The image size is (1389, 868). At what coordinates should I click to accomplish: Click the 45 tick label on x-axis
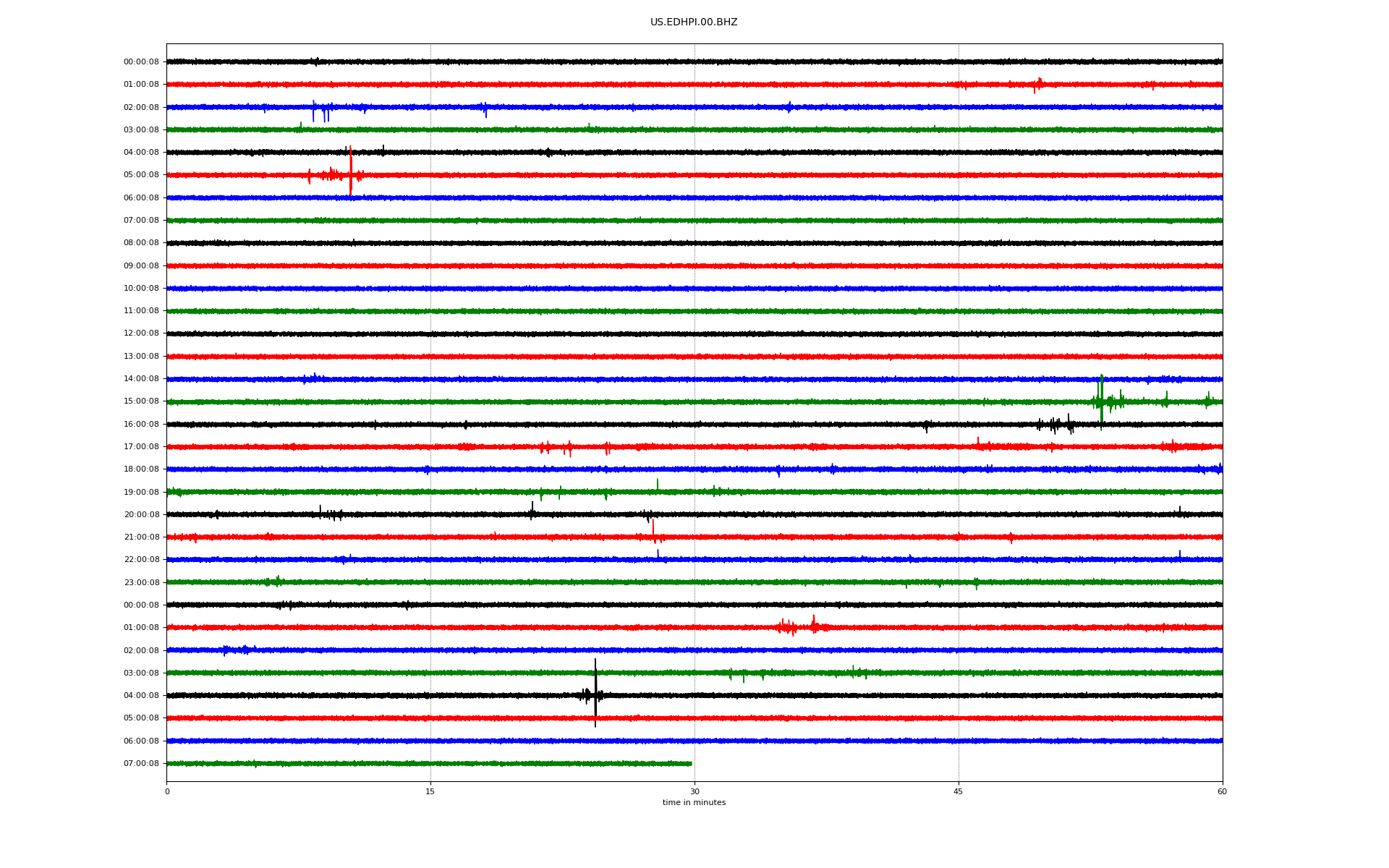click(958, 791)
